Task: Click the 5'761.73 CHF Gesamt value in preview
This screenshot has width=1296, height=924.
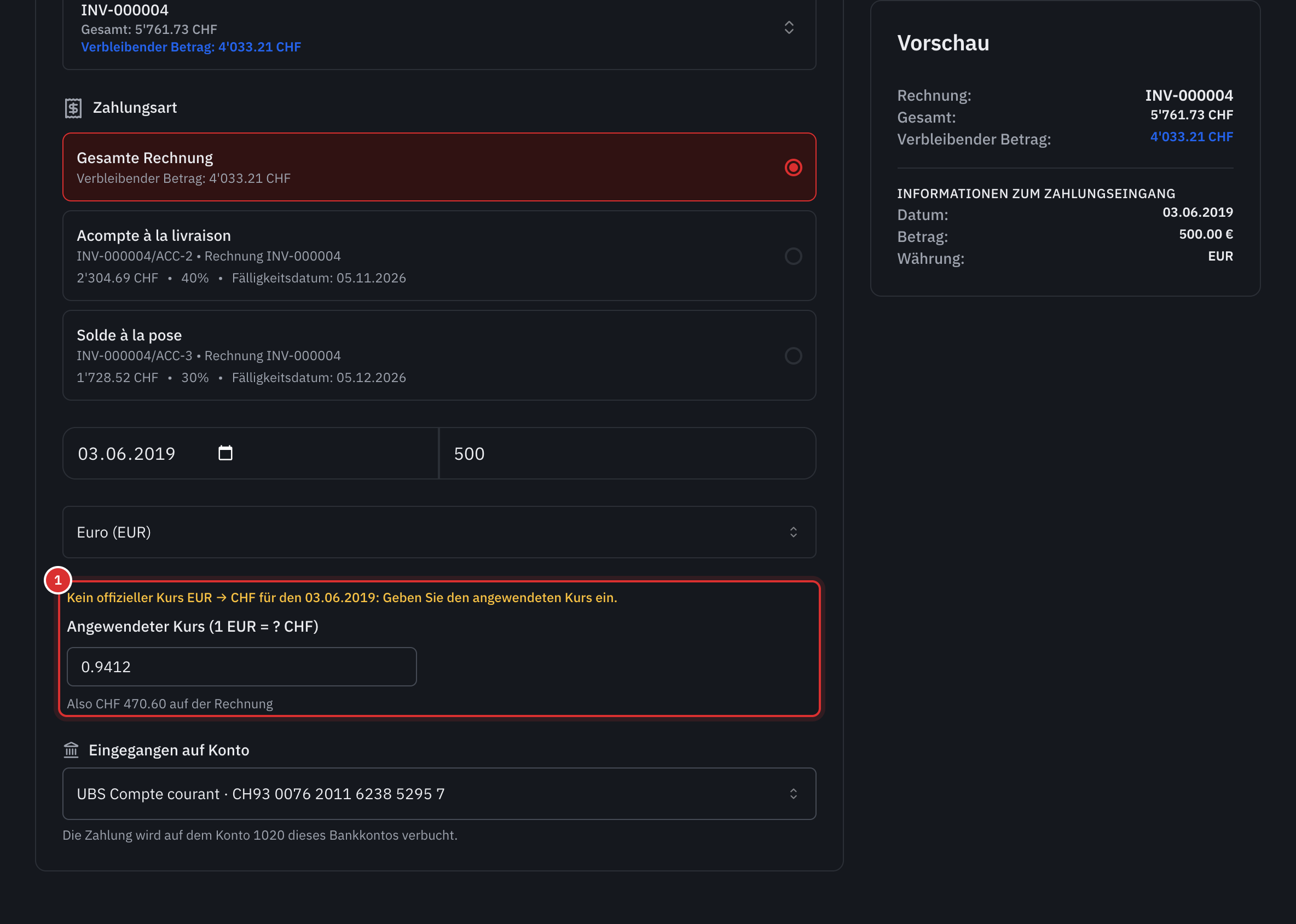Action: tap(1192, 115)
